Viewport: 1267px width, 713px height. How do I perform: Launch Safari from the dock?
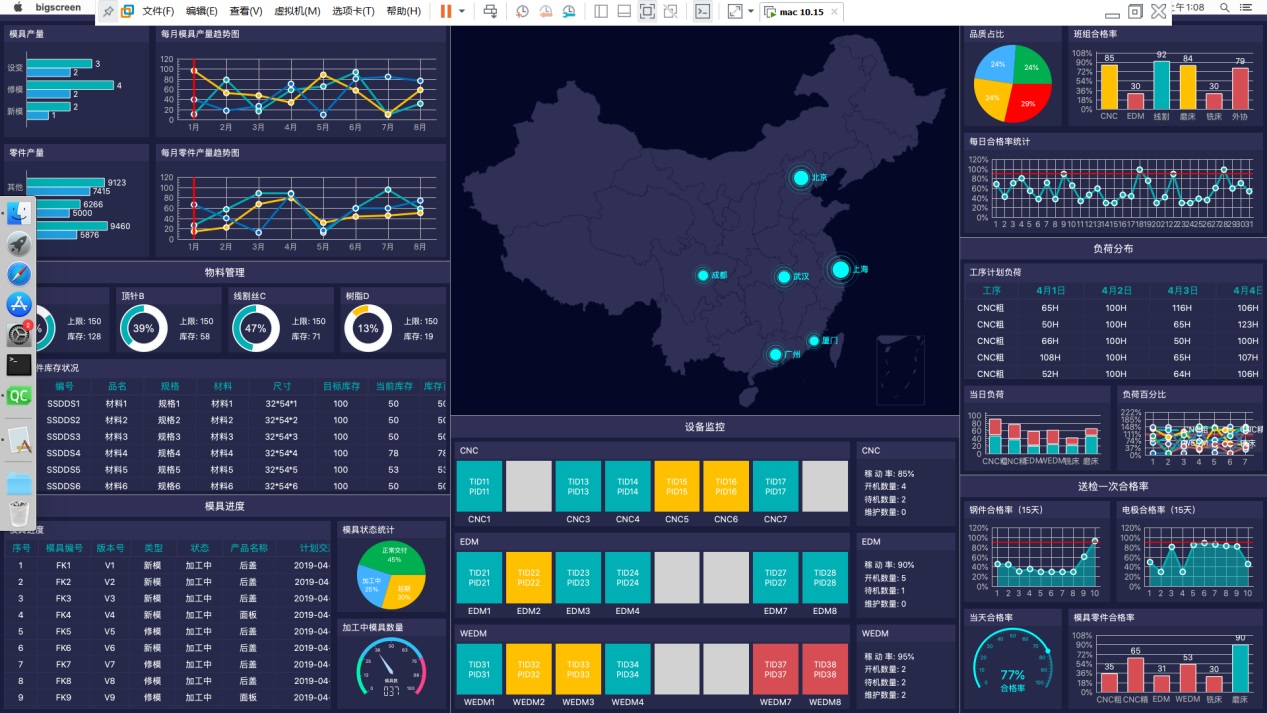coord(19,274)
